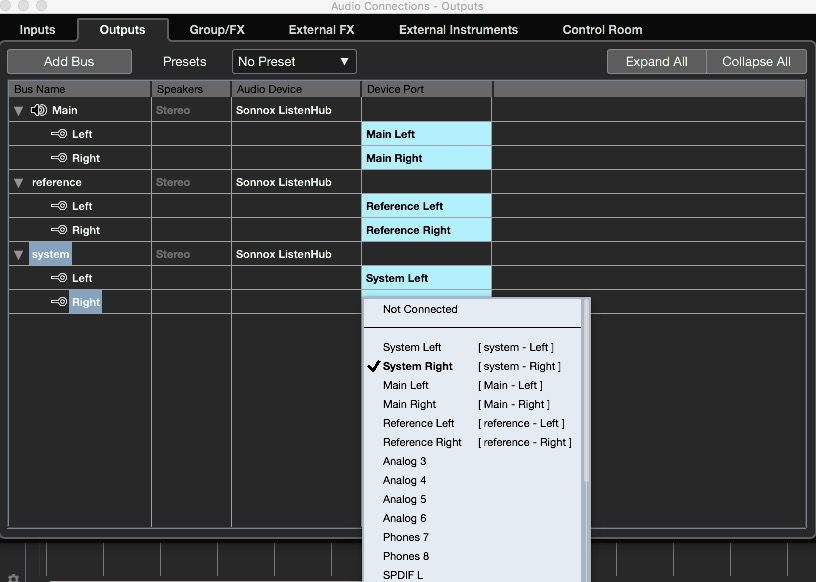
Task: Click connector icon of Main Left channel
Action: coord(59,134)
